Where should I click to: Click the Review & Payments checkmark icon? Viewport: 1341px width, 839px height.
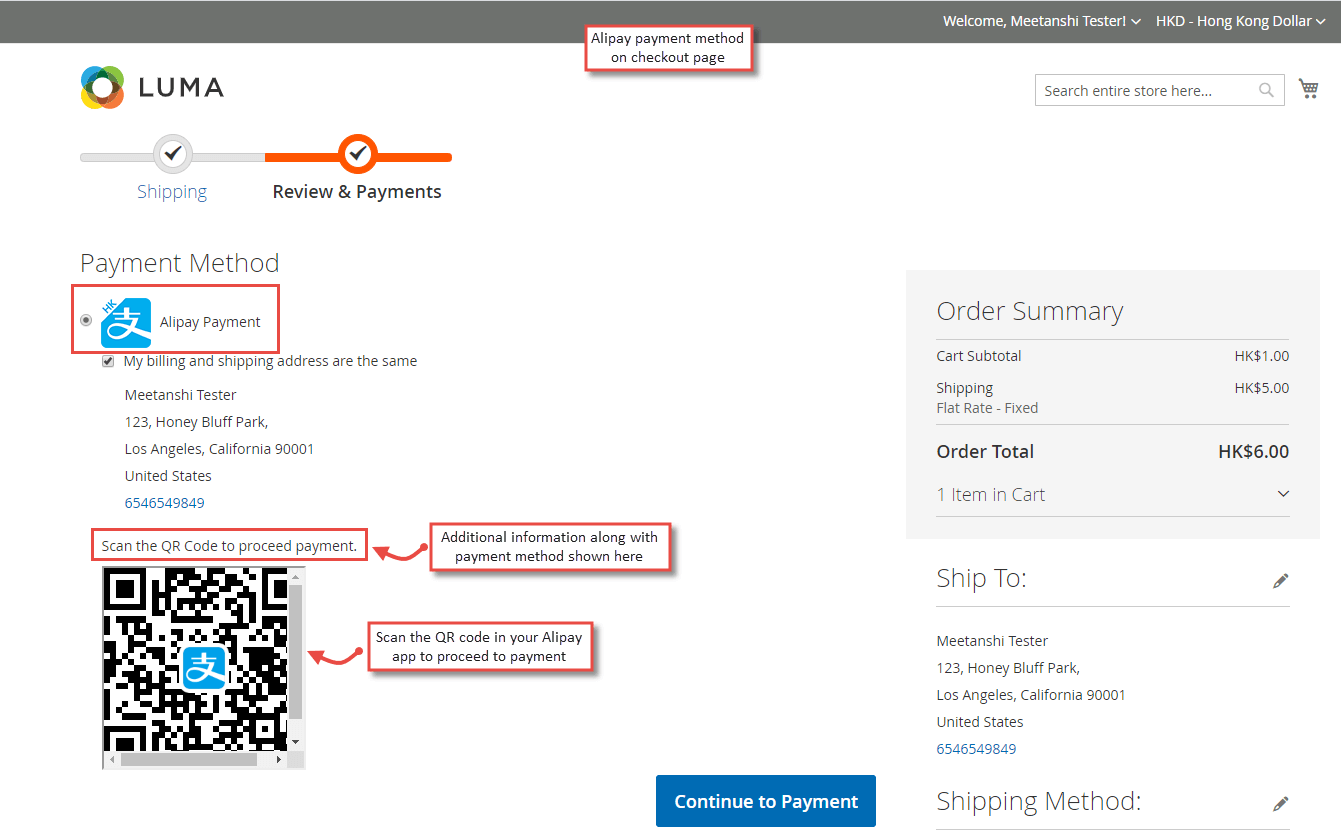point(357,154)
